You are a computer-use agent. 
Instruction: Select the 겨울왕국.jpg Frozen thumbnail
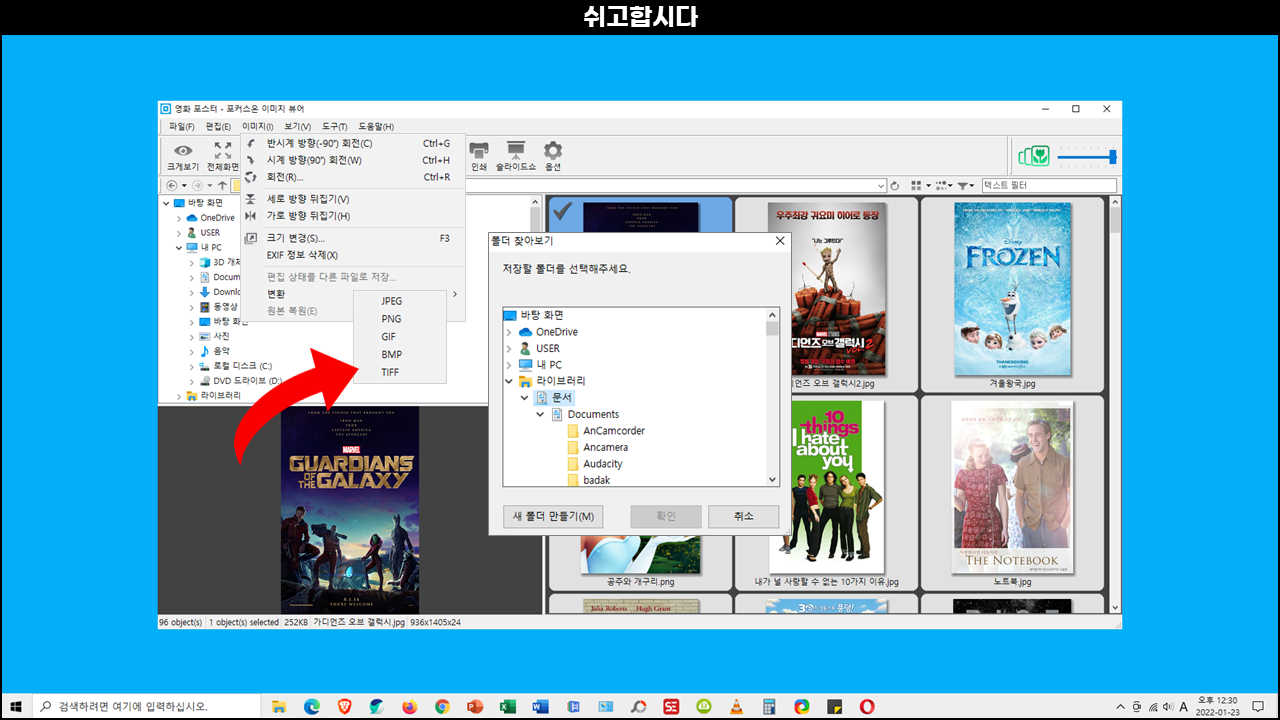1012,296
